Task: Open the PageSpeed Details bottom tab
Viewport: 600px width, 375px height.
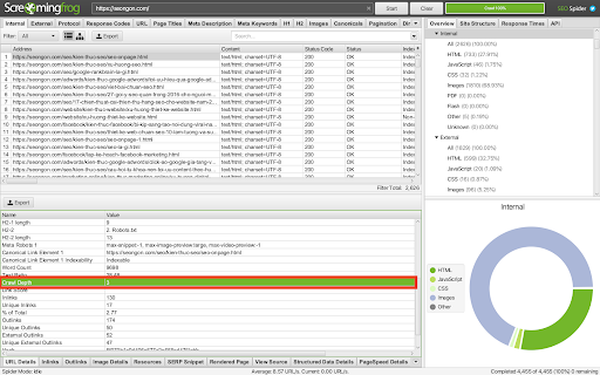Action: pos(383,362)
